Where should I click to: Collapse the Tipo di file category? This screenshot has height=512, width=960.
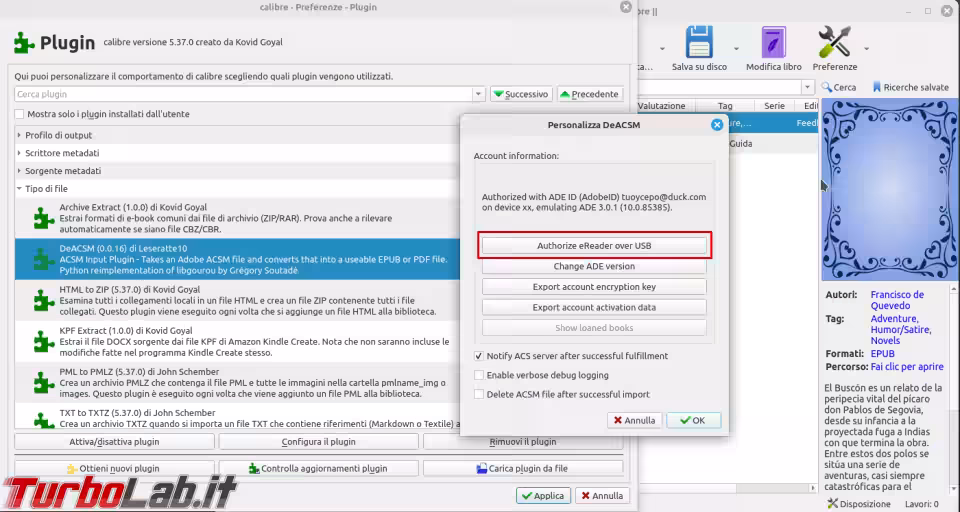tap(19, 189)
